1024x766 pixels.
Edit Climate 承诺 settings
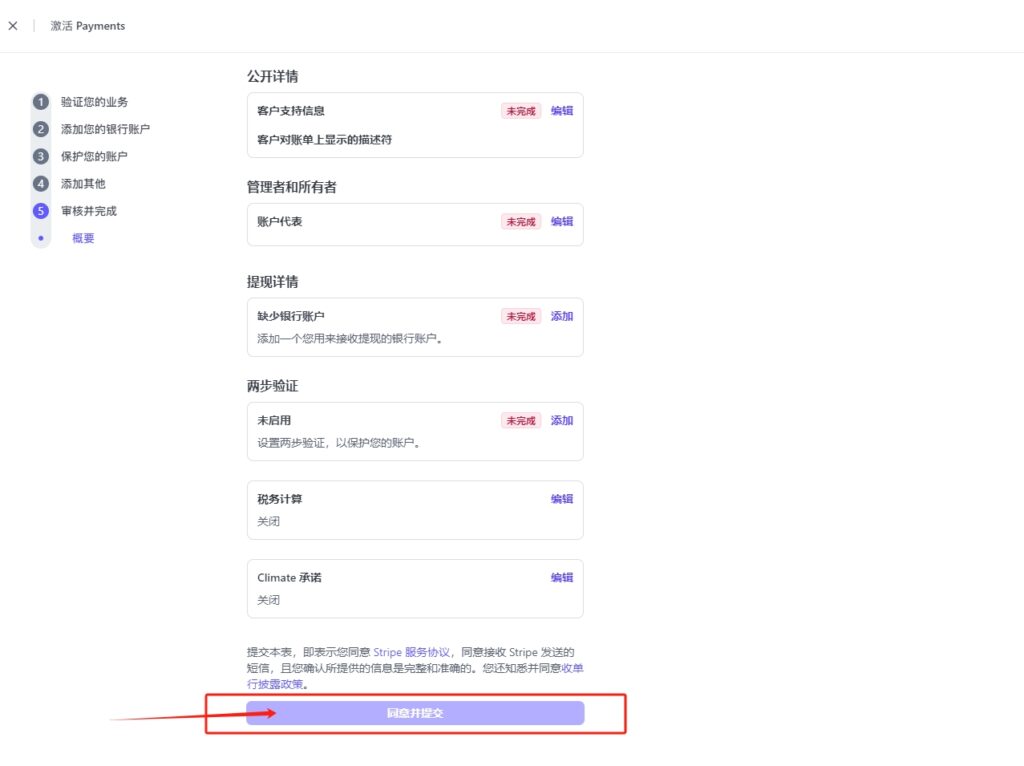click(x=562, y=577)
